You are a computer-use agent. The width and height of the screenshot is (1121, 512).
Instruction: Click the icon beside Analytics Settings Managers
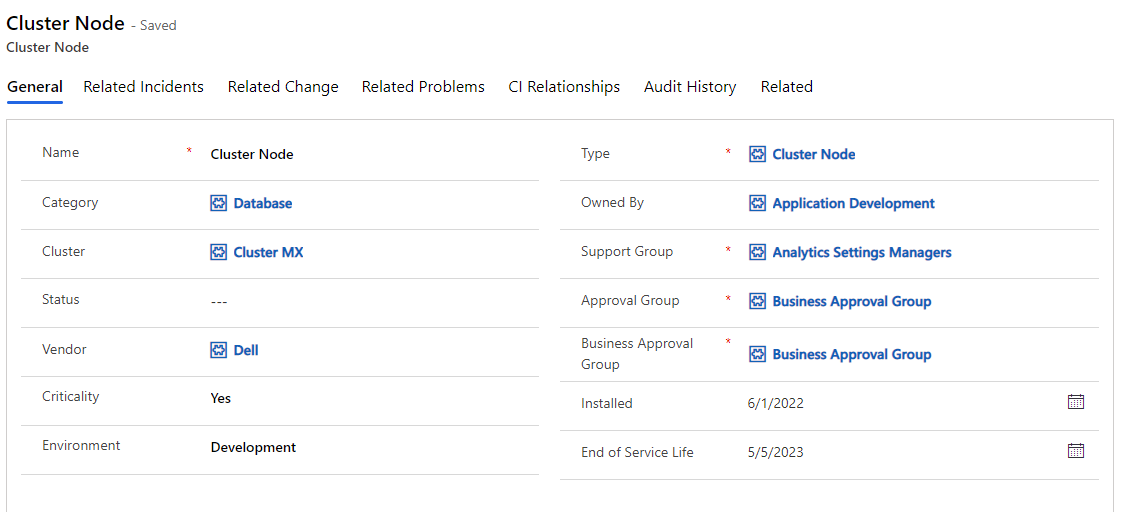click(758, 252)
